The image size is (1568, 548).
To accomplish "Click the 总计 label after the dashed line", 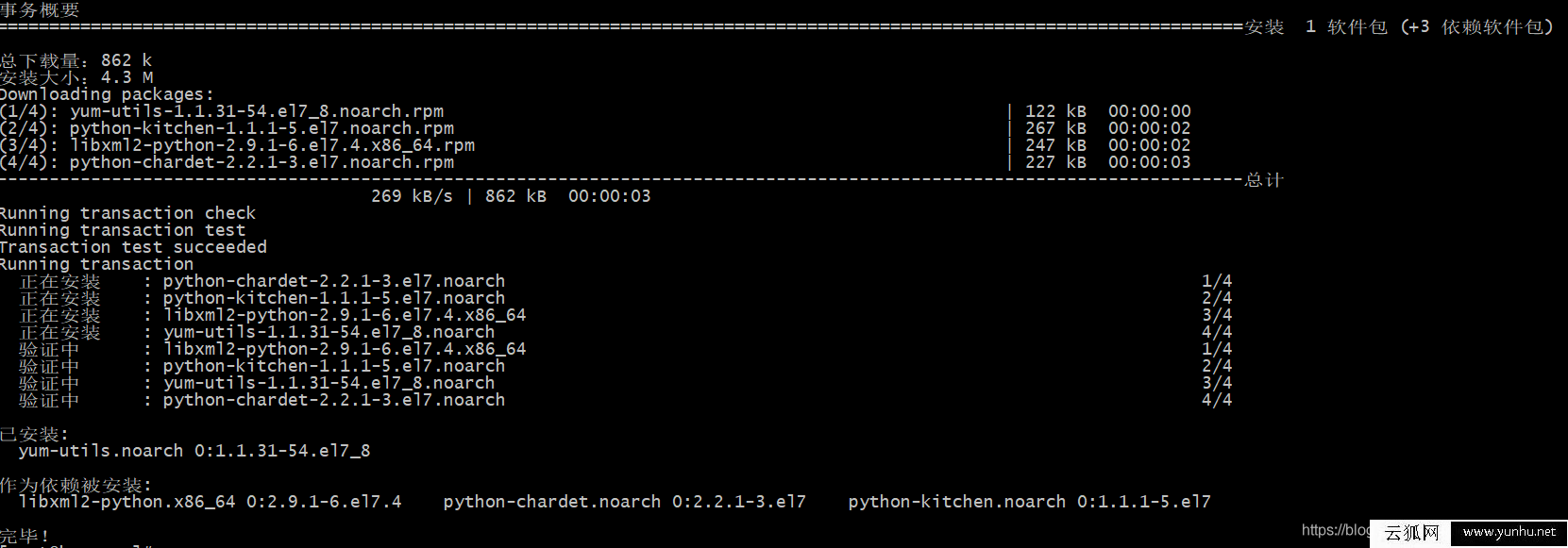I will 1265,180.
